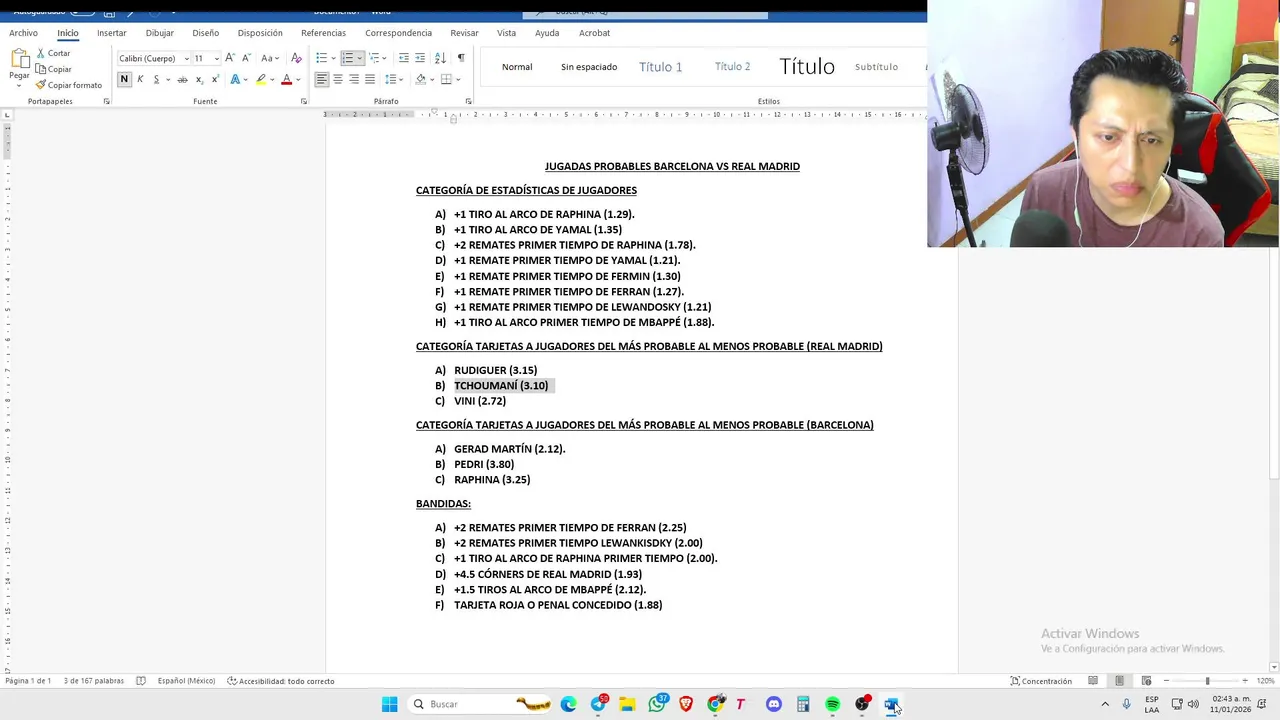
Task: Toggle subscript formatting
Action: (x=199, y=79)
